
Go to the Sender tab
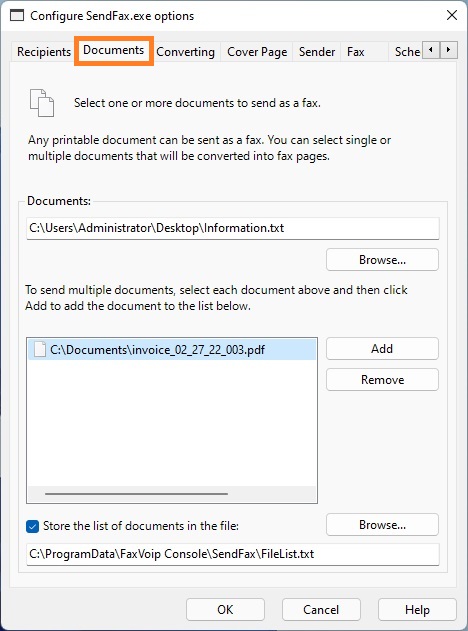pyautogui.click(x=317, y=52)
